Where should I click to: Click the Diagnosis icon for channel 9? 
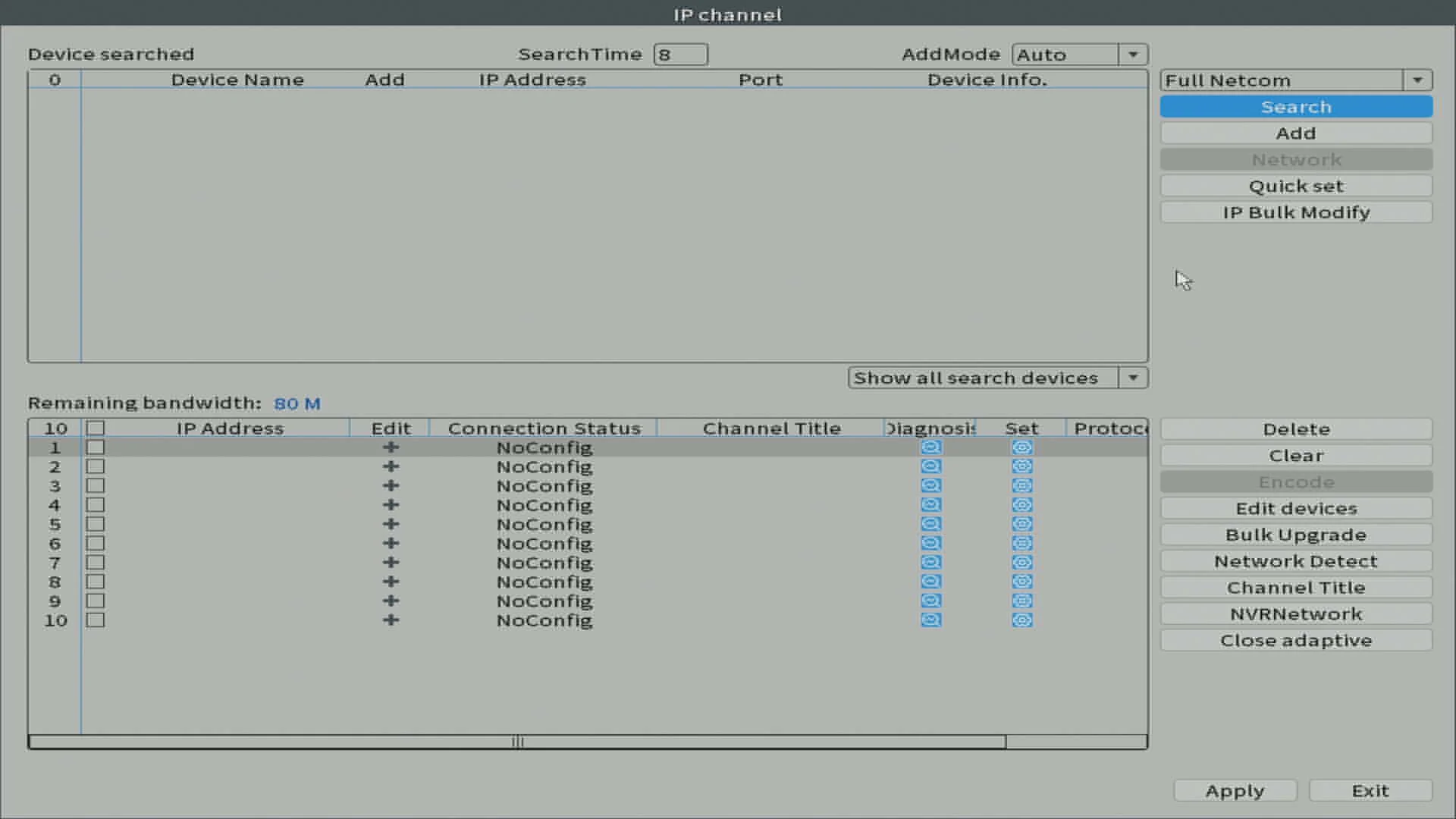pyautogui.click(x=930, y=601)
